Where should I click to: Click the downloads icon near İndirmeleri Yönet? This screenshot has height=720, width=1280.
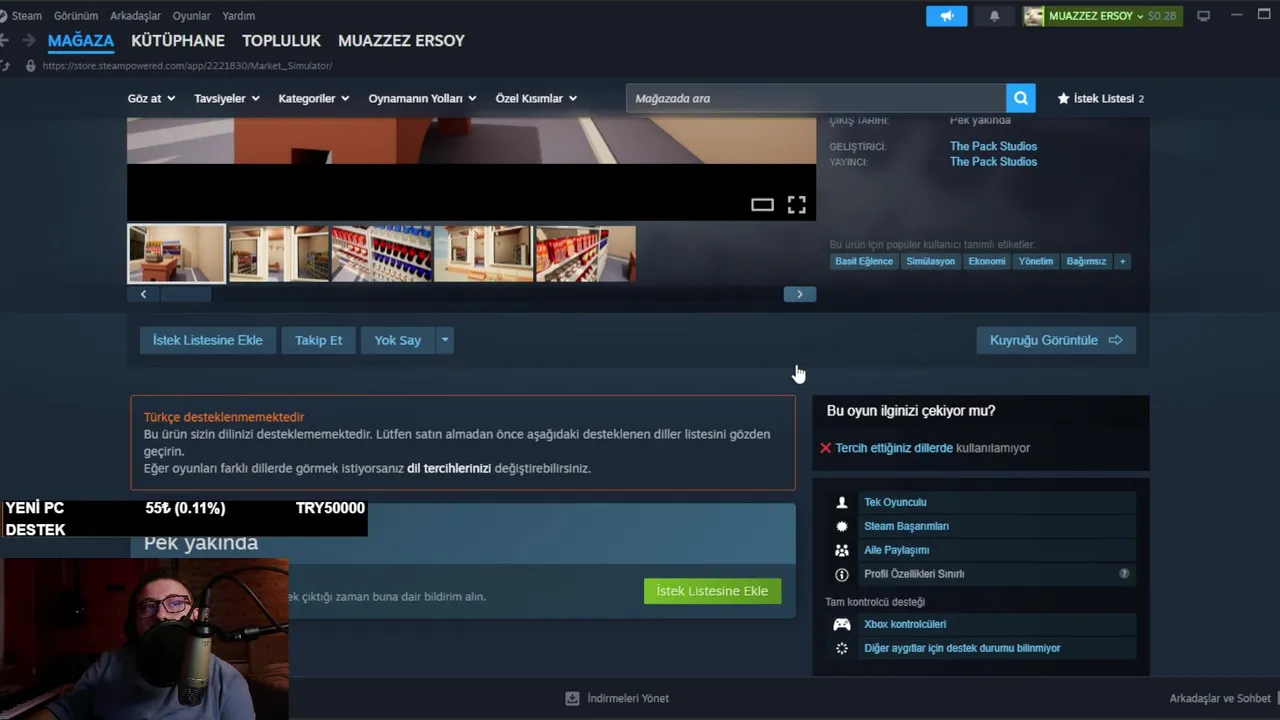coord(572,698)
